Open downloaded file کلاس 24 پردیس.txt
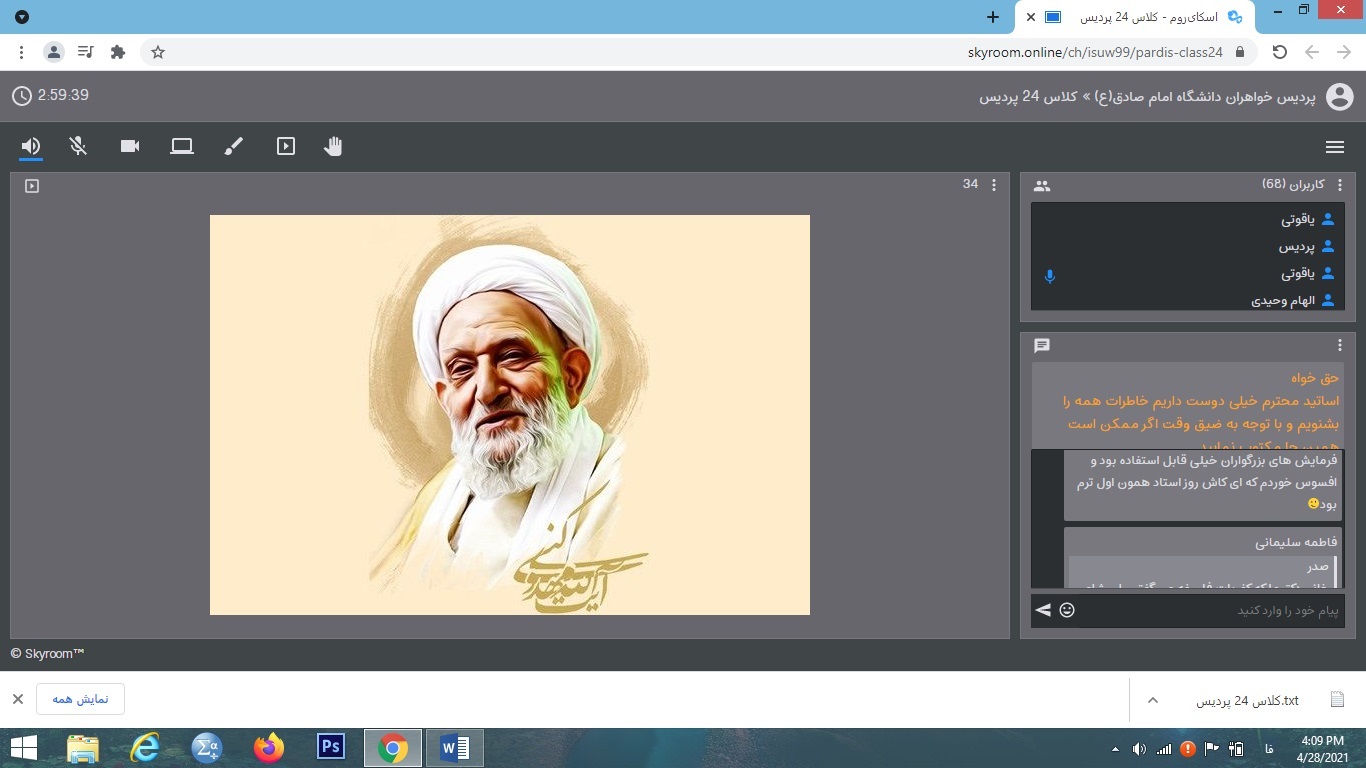Viewport: 1366px width, 768px height. click(x=1247, y=700)
